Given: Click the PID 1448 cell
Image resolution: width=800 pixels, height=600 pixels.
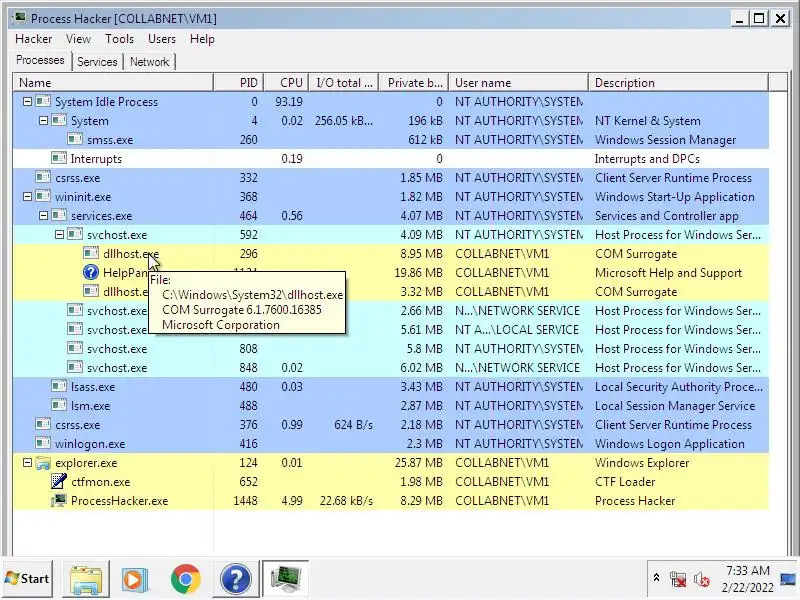Looking at the screenshot, I should [x=245, y=501].
